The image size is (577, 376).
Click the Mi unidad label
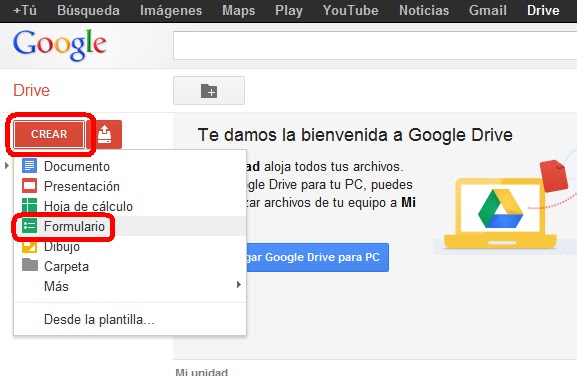(202, 372)
